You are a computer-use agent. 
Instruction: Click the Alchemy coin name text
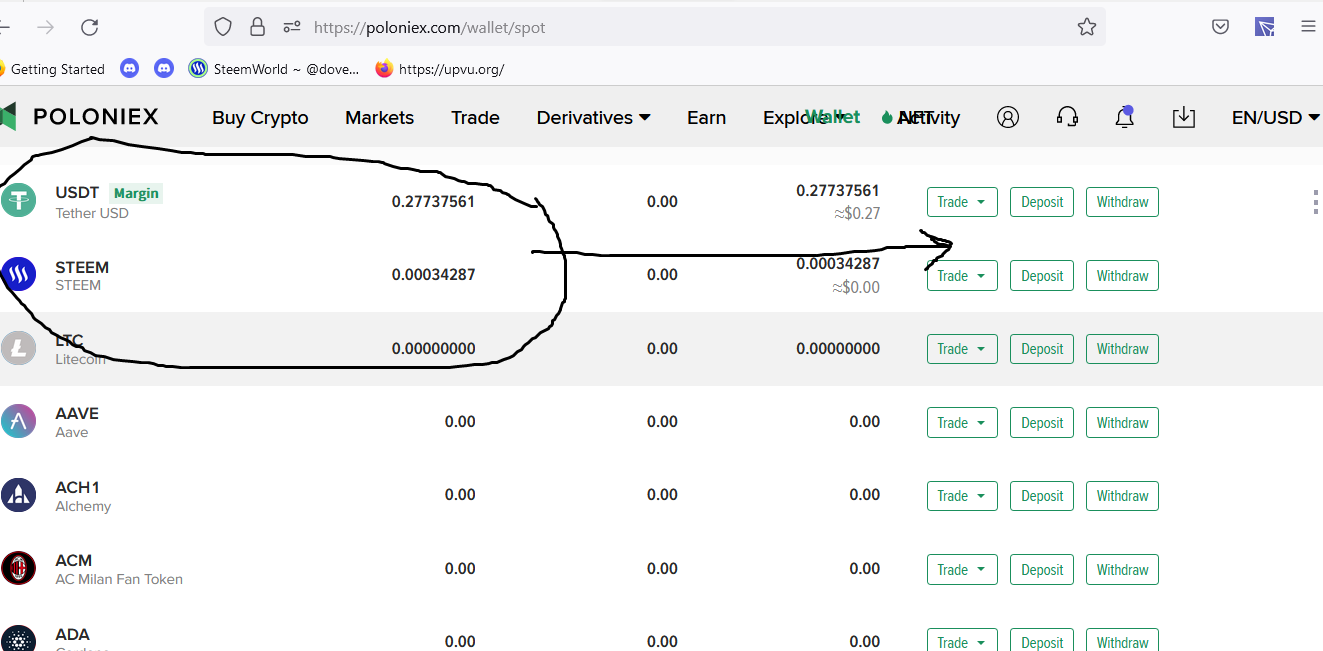coord(83,506)
